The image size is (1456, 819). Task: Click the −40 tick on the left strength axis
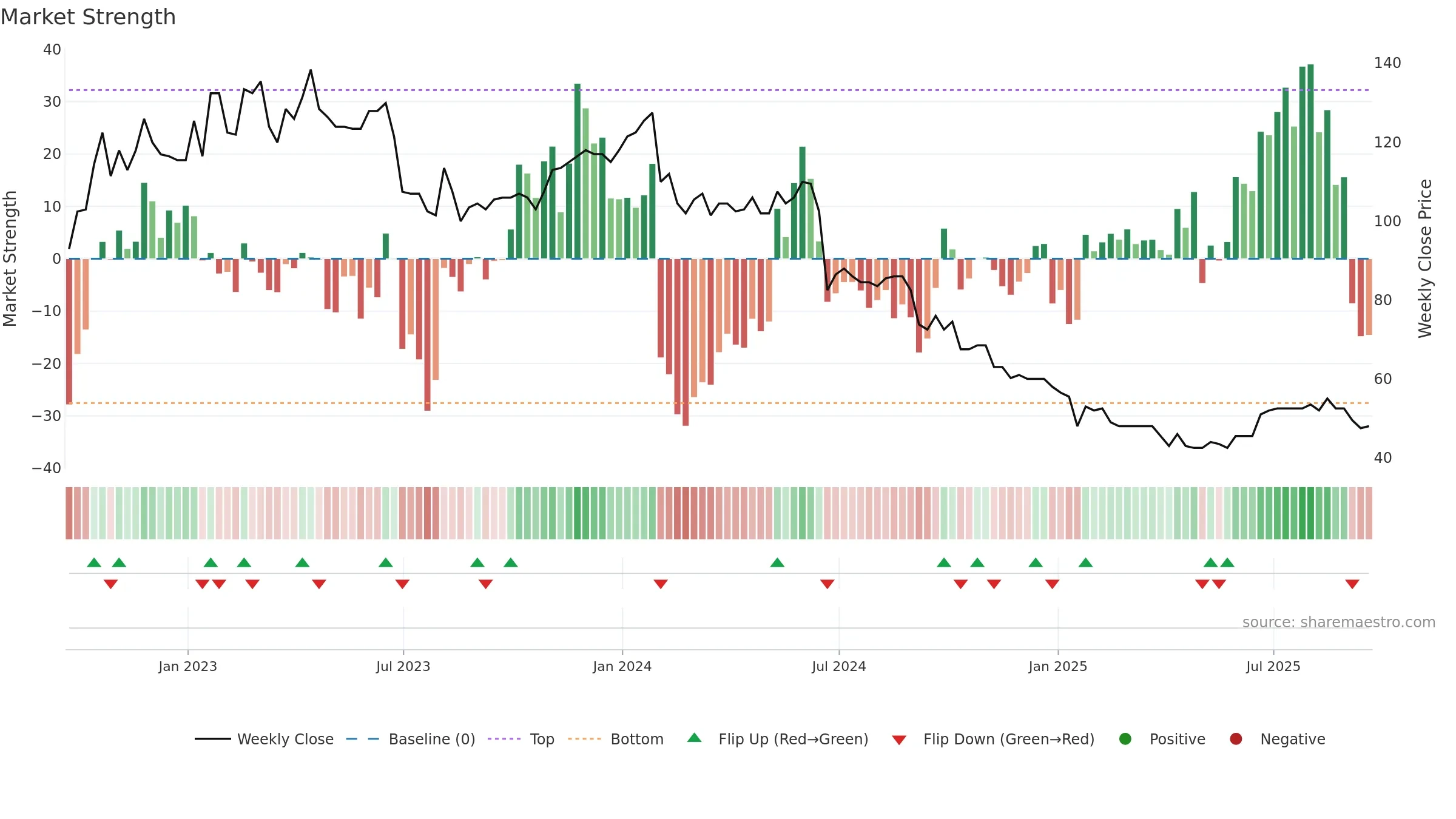tap(47, 468)
